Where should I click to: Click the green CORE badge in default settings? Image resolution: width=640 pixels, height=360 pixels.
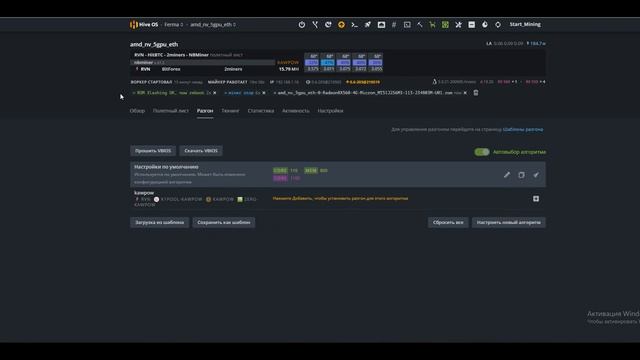[x=280, y=170]
